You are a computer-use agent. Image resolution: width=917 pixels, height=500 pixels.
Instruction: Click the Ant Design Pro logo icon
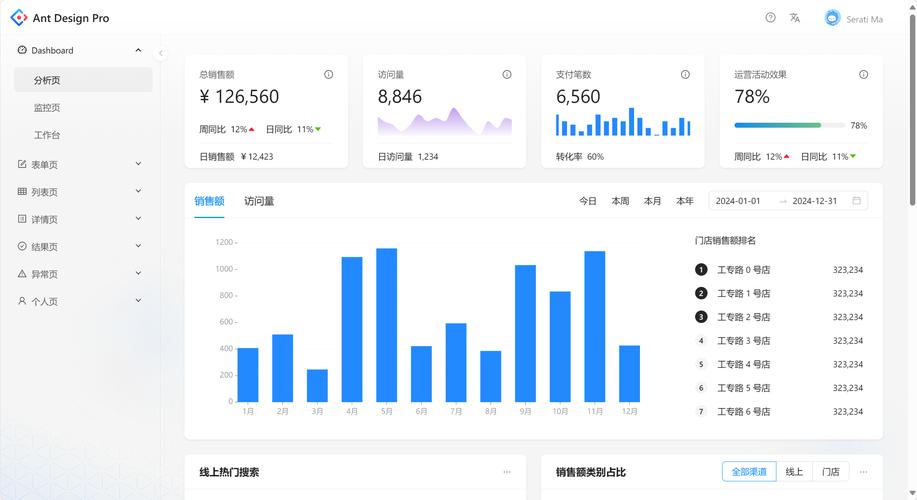coord(18,18)
